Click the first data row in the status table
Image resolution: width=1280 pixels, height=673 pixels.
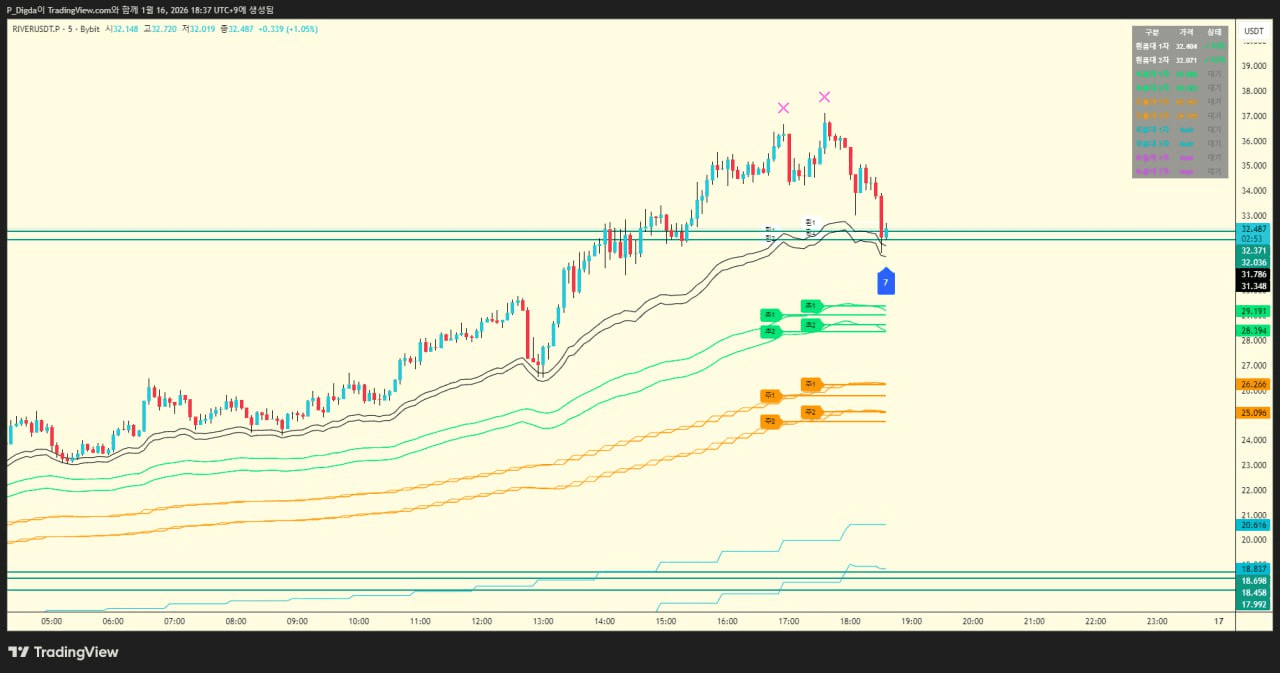tap(1179, 46)
